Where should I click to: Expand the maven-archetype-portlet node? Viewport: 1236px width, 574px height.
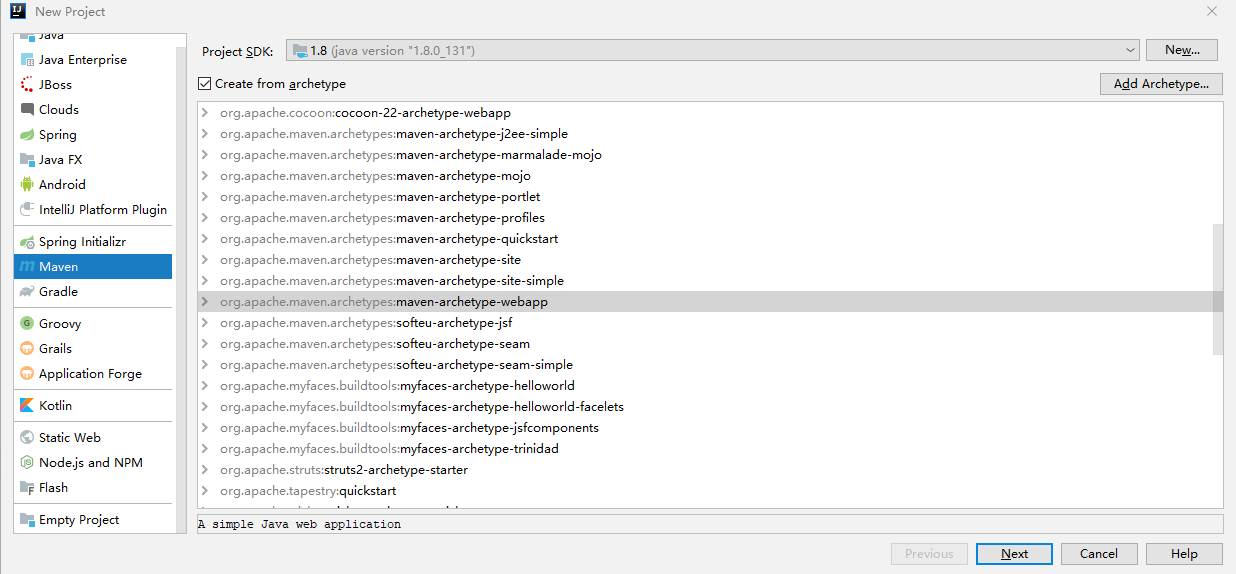click(205, 197)
